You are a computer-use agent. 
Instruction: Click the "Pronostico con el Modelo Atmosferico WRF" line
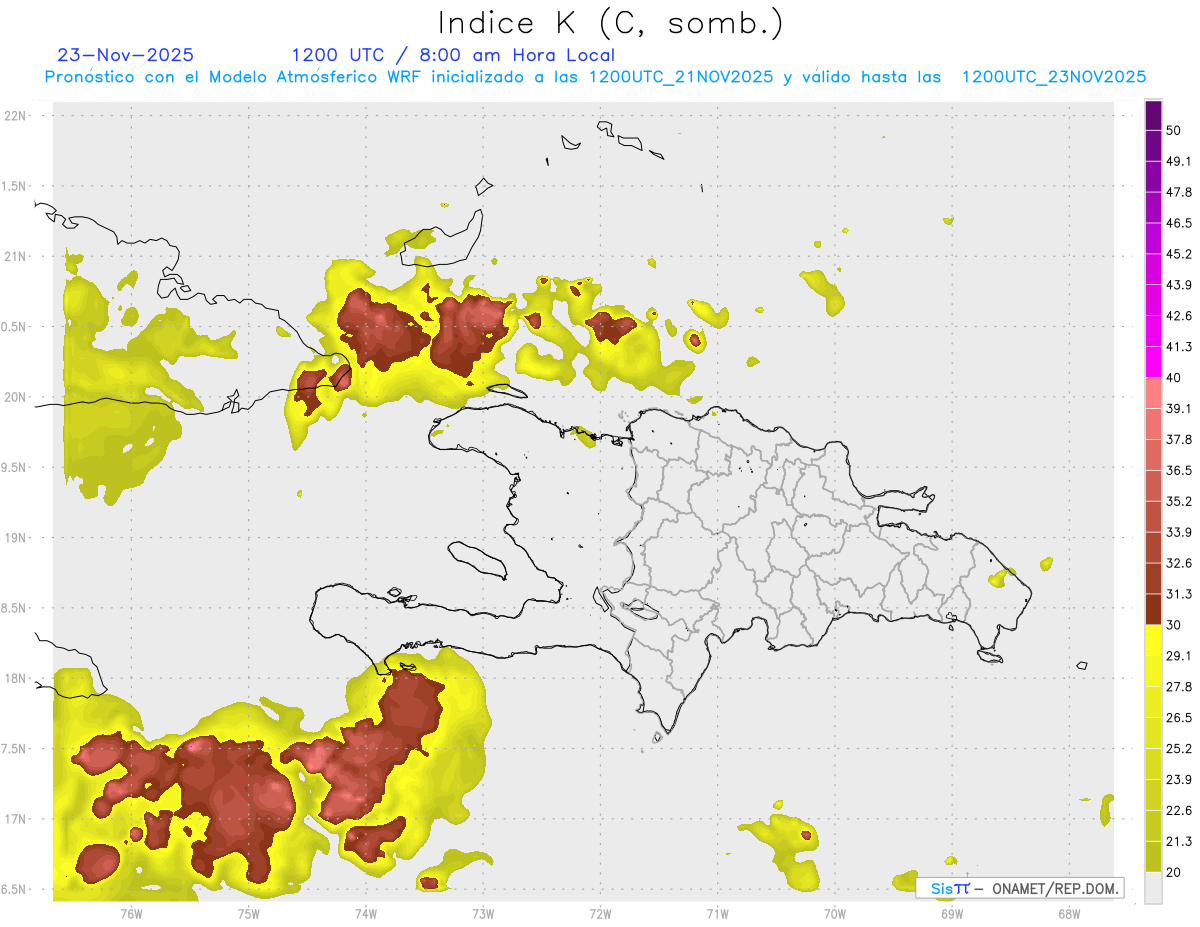pos(595,77)
